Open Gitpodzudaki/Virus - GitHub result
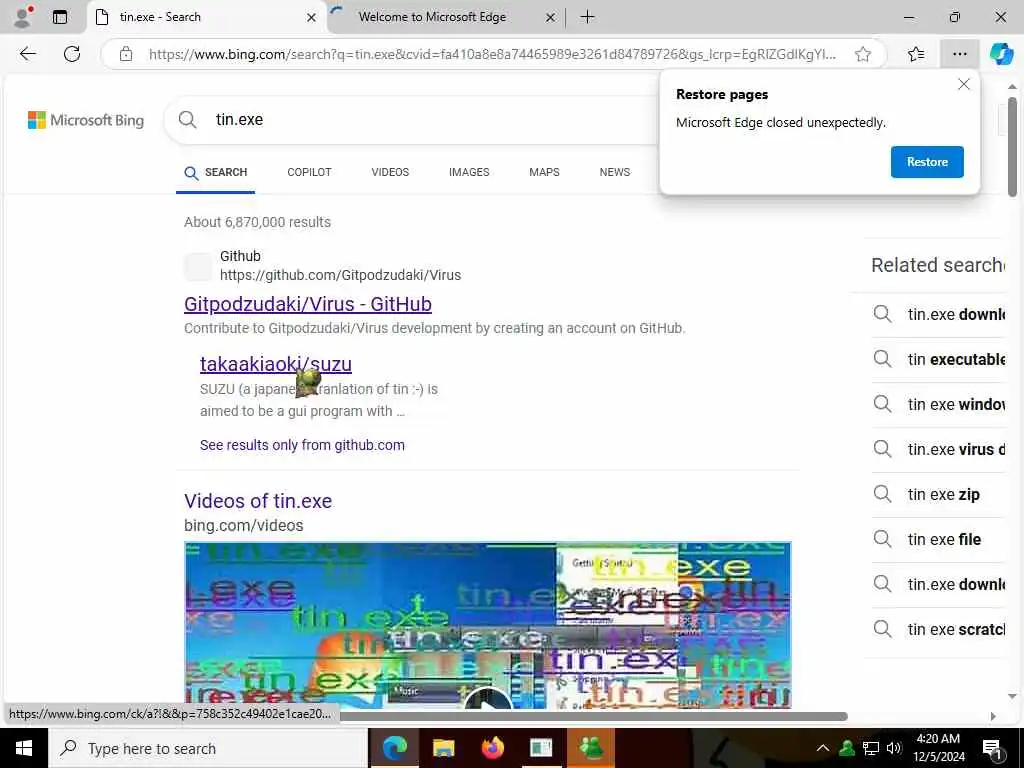 point(308,304)
